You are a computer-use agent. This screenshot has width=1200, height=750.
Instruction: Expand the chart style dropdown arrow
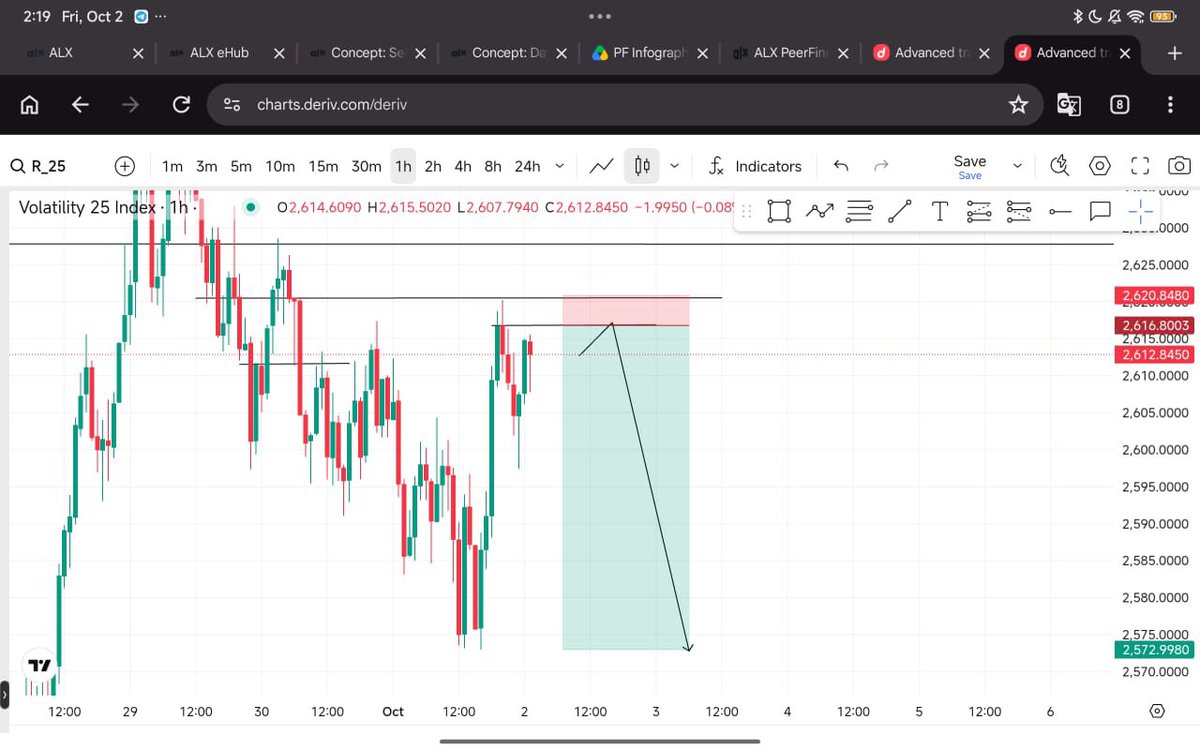pos(675,166)
